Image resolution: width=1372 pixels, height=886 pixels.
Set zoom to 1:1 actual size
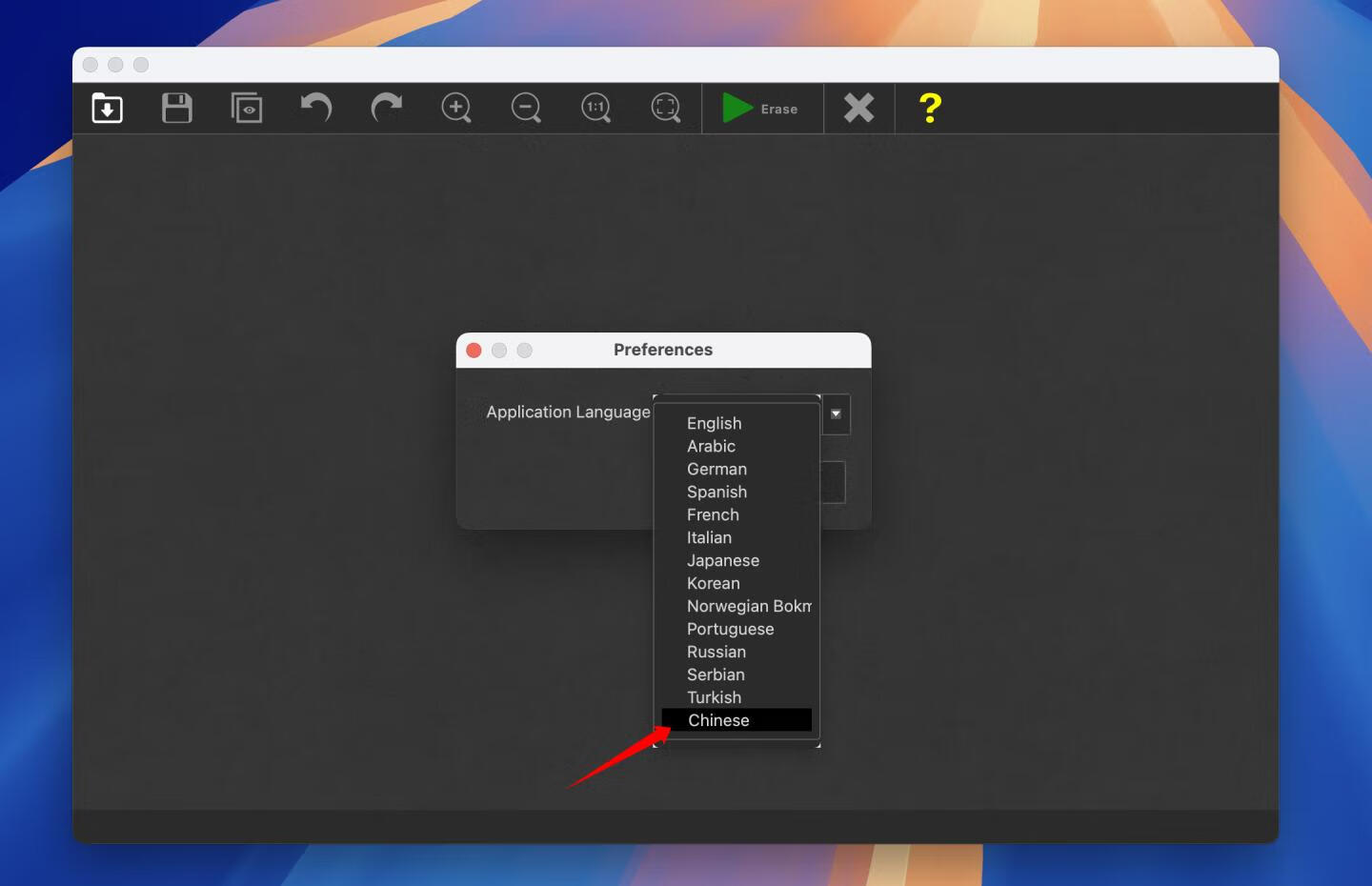(x=595, y=108)
